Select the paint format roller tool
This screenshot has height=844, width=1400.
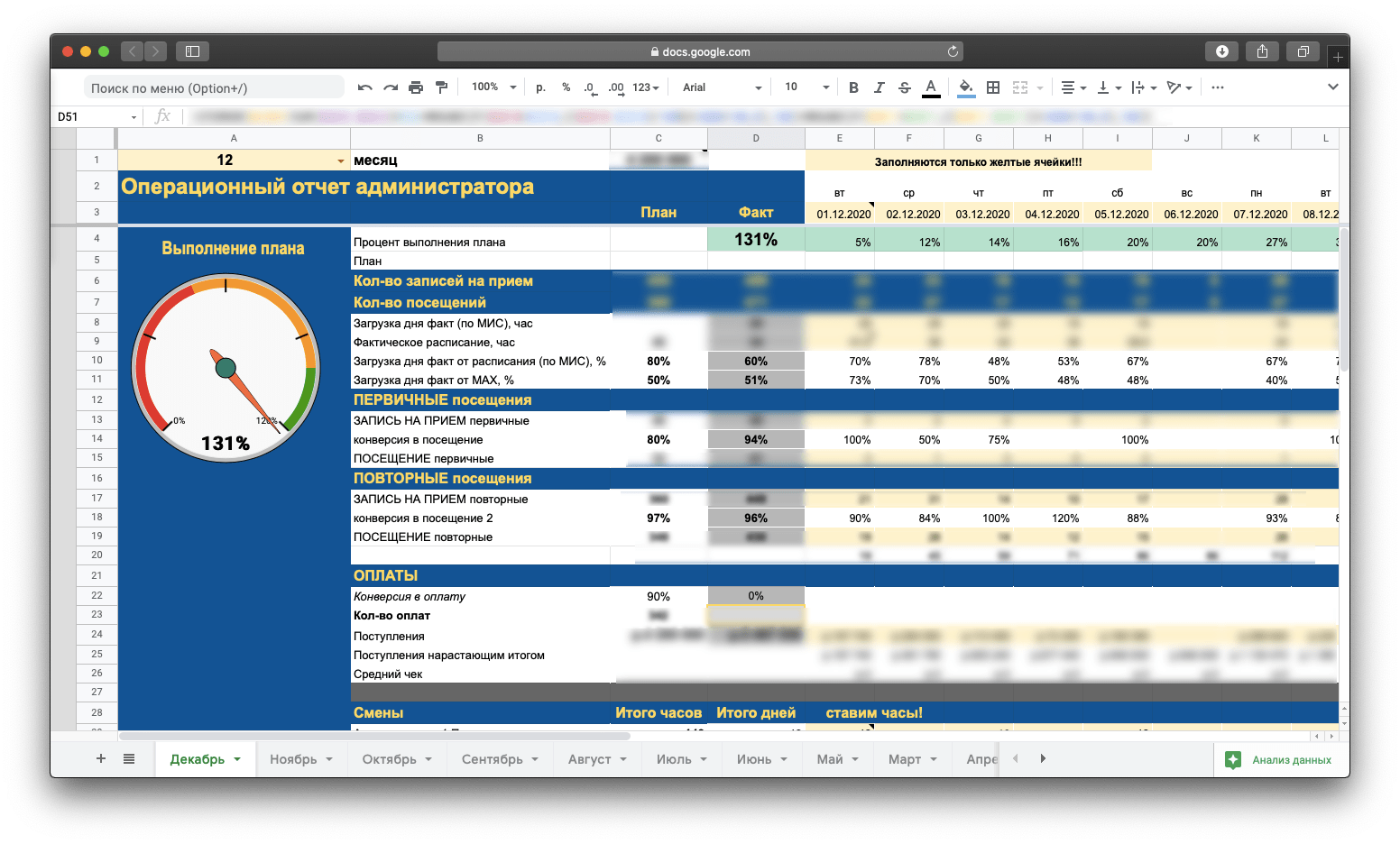(x=441, y=87)
